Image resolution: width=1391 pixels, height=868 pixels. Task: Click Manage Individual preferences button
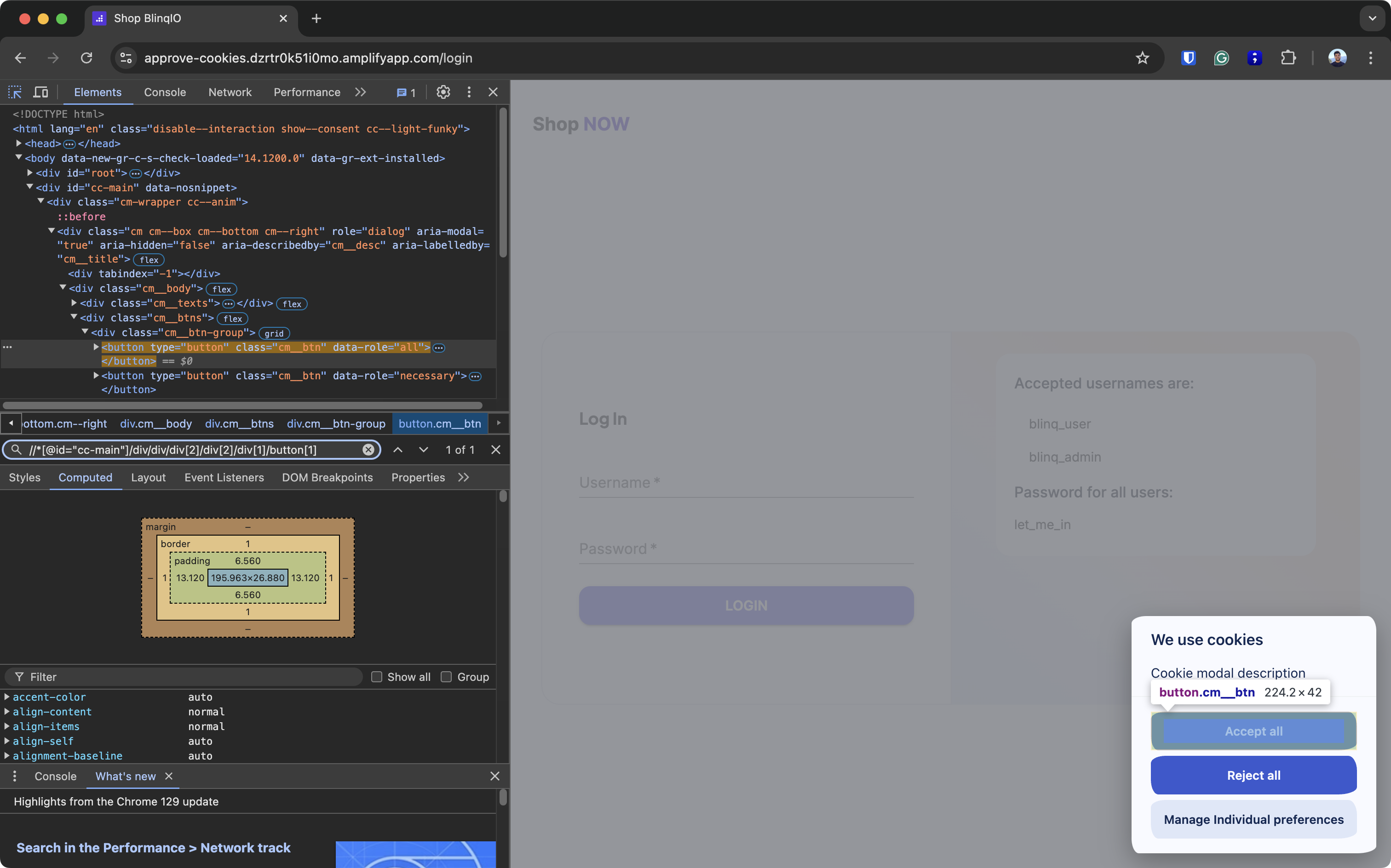[x=1253, y=819]
